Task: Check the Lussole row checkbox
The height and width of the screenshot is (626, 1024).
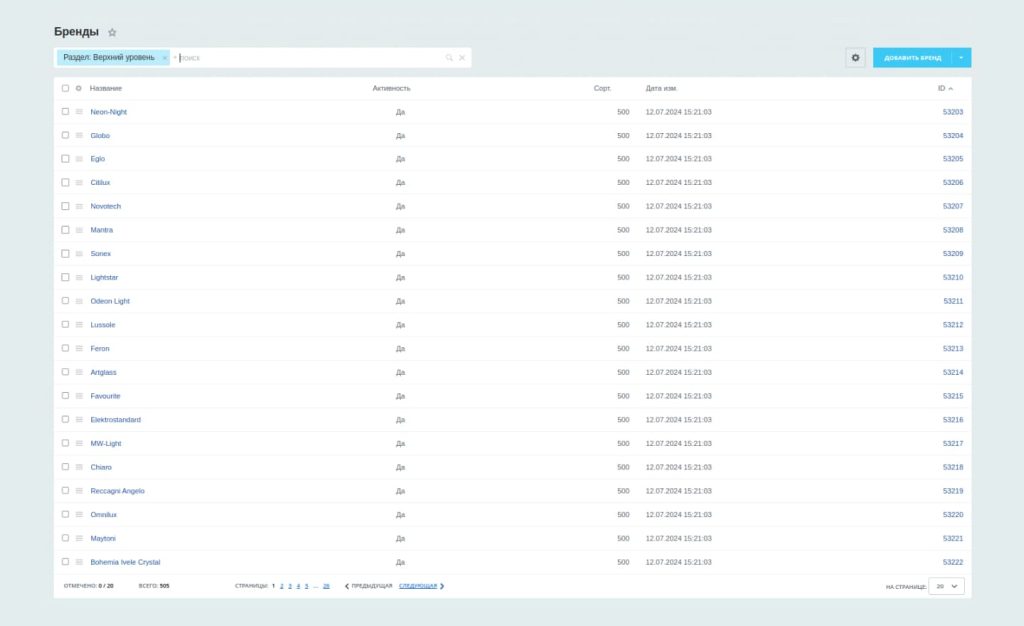Action: click(x=65, y=324)
